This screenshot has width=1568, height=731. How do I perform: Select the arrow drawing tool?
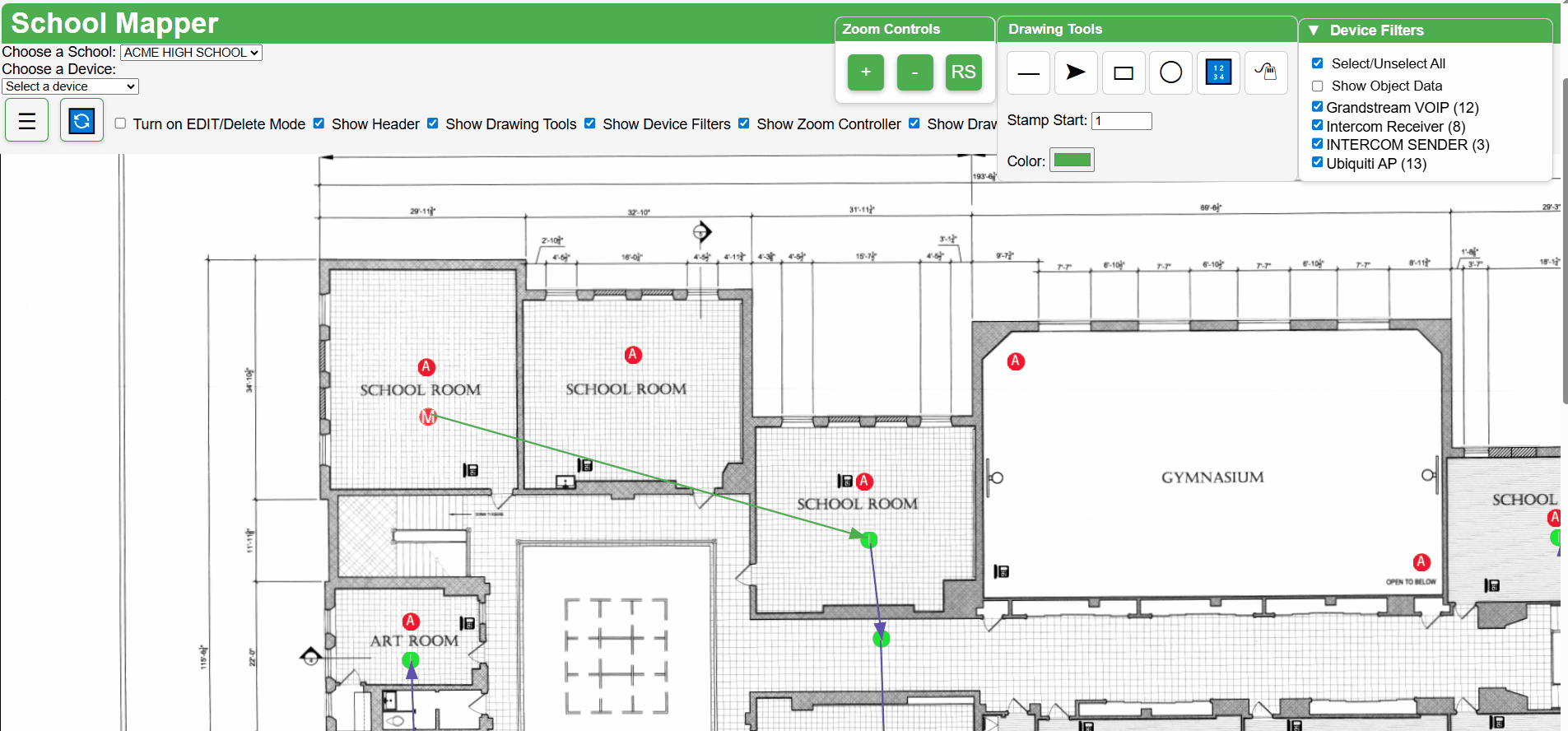coord(1075,73)
